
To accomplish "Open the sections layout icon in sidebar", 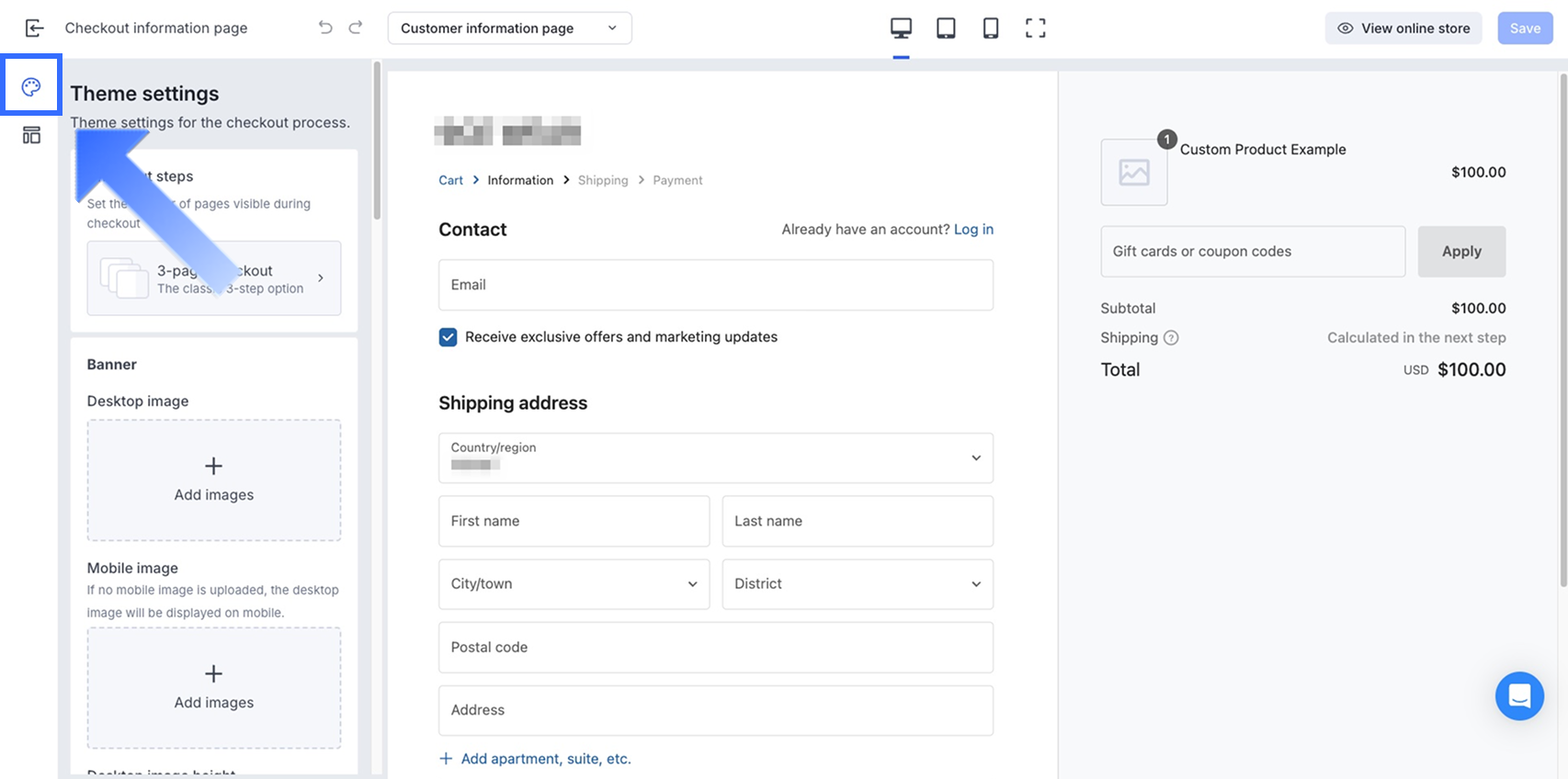I will 31,135.
